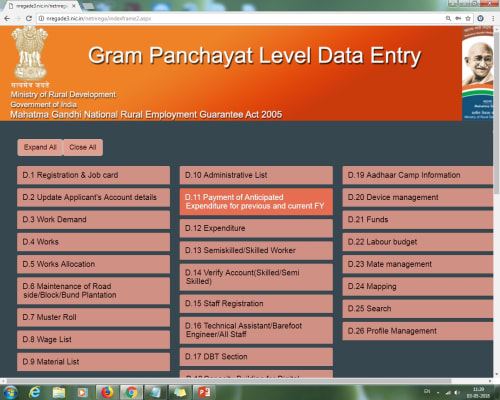Image resolution: width=500 pixels, height=400 pixels.
Task: Expand D.6 Maintenance of Road side Plantation
Action: pos(93,291)
